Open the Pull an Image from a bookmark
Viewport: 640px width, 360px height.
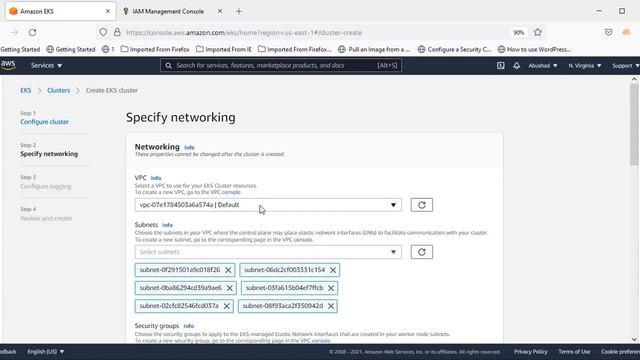[x=374, y=49]
